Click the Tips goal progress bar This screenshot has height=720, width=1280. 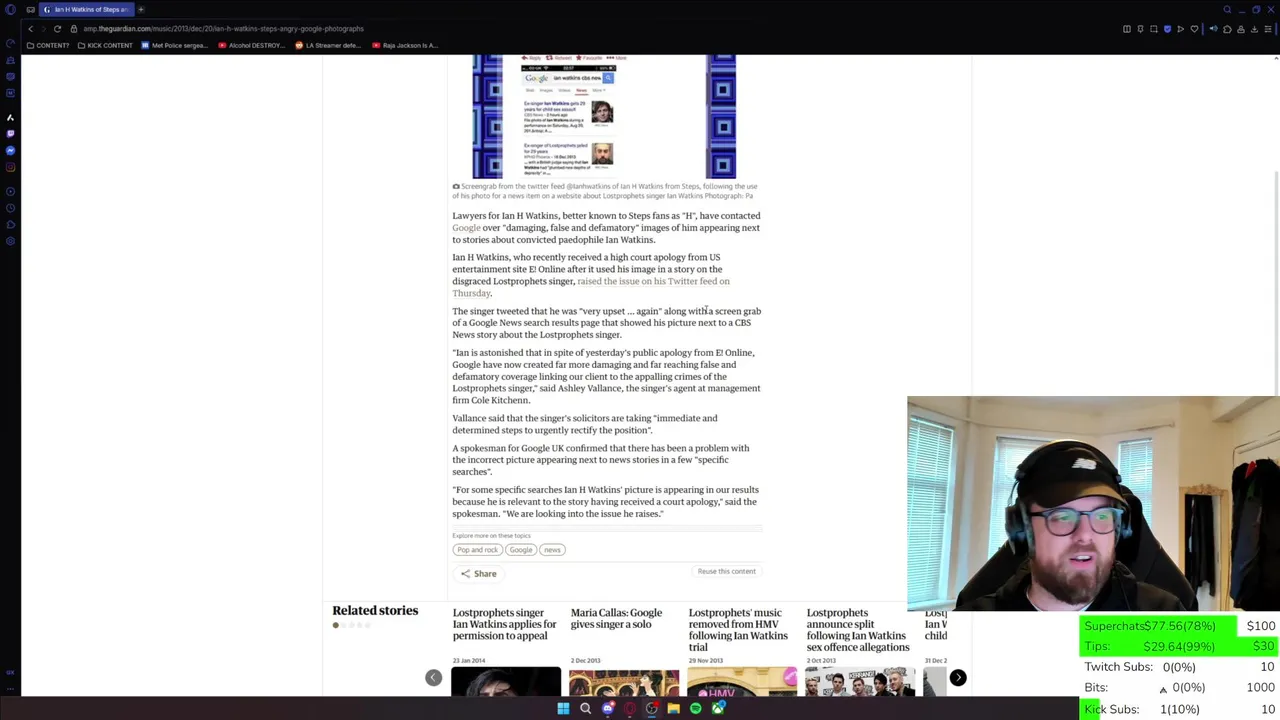(x=1179, y=646)
